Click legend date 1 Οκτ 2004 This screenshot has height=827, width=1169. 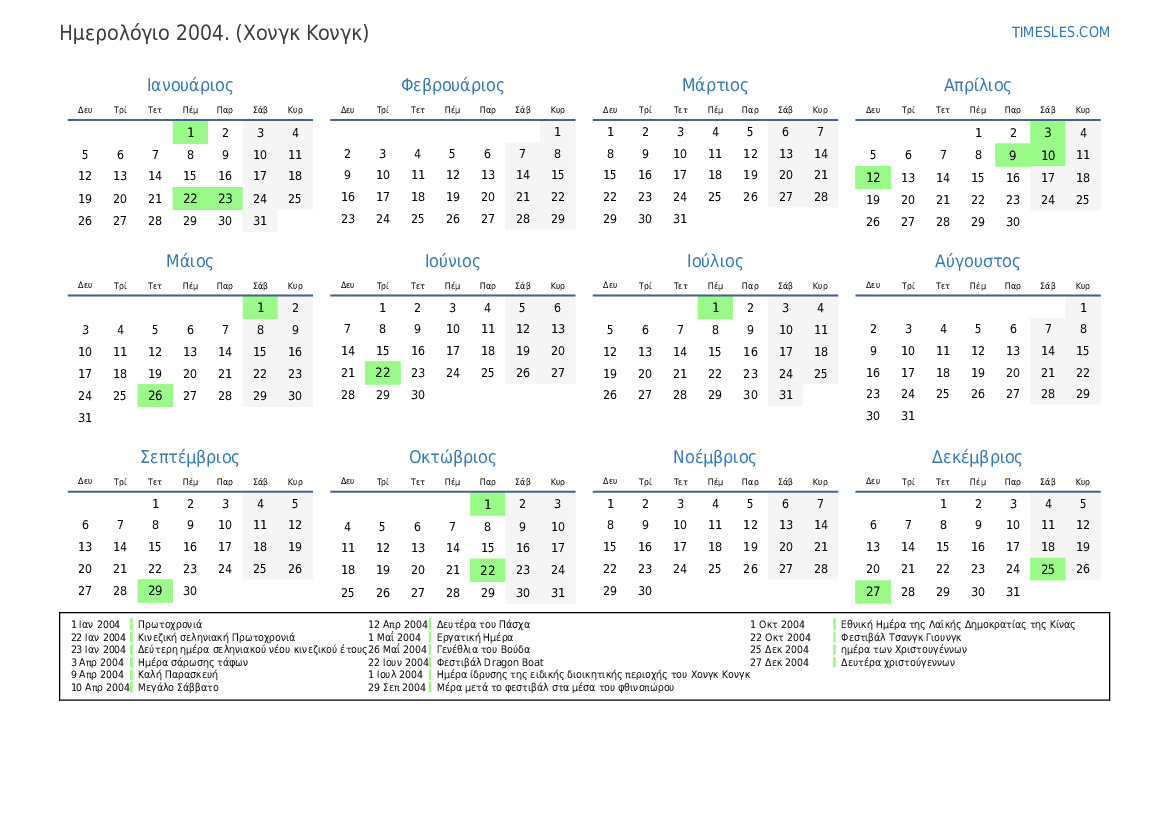click(x=777, y=624)
